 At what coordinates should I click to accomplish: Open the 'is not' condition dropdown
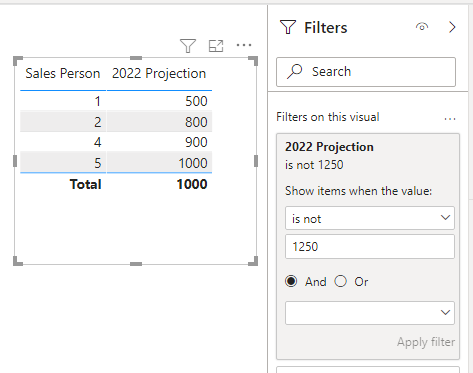pyautogui.click(x=370, y=218)
